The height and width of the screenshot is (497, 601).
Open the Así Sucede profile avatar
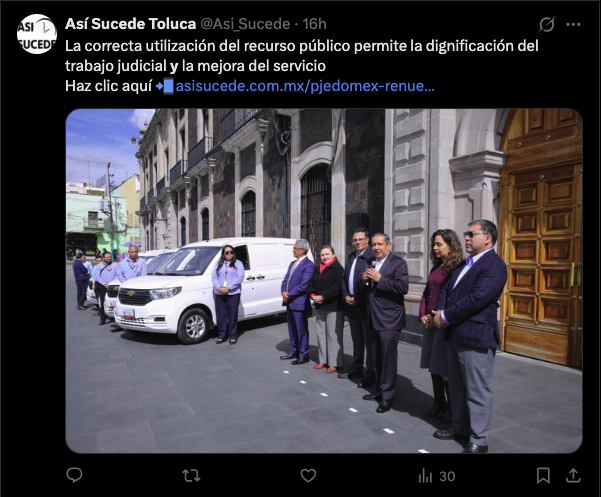point(37,34)
